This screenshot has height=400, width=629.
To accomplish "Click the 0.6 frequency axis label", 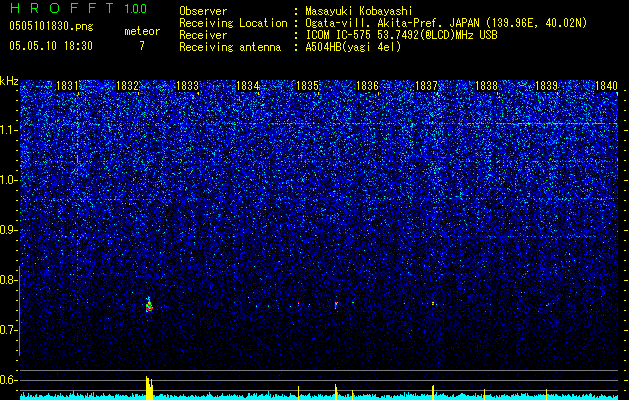I will point(8,380).
